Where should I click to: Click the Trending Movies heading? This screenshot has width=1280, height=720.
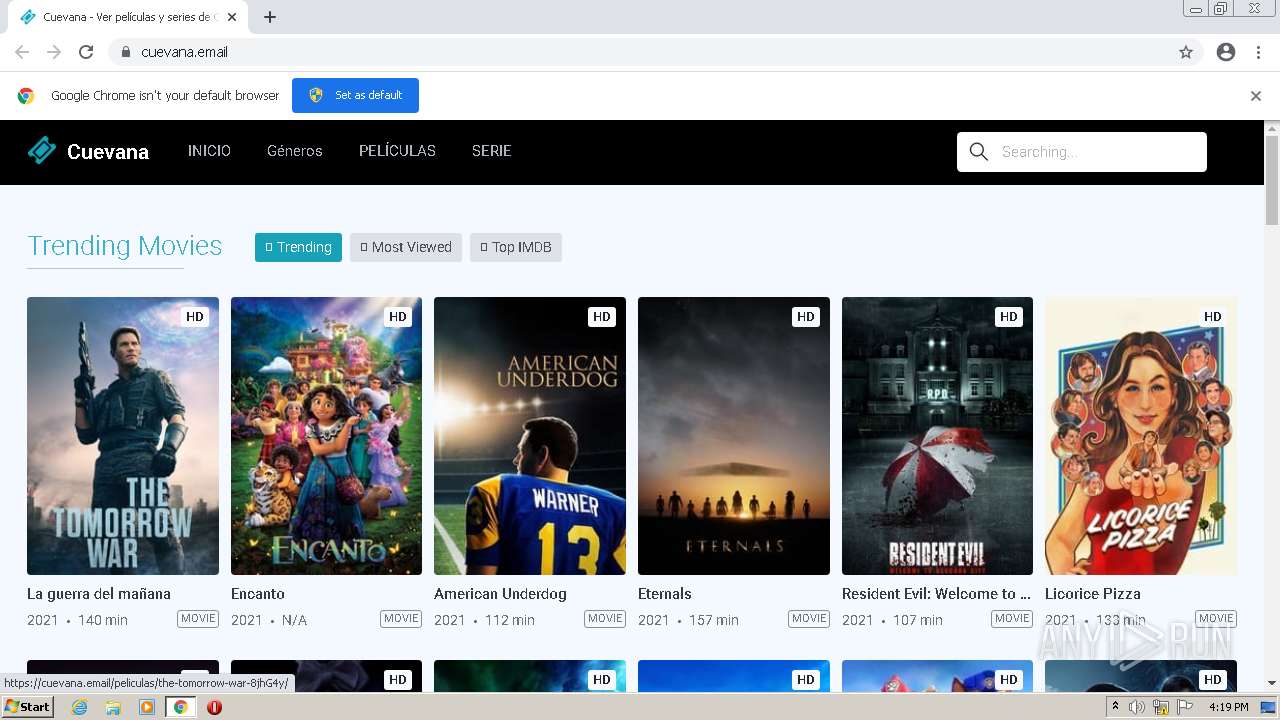(x=125, y=246)
